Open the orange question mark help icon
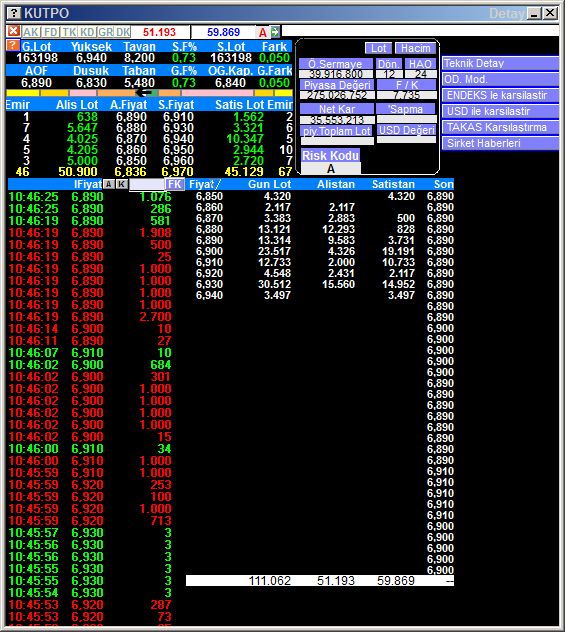 (13, 45)
